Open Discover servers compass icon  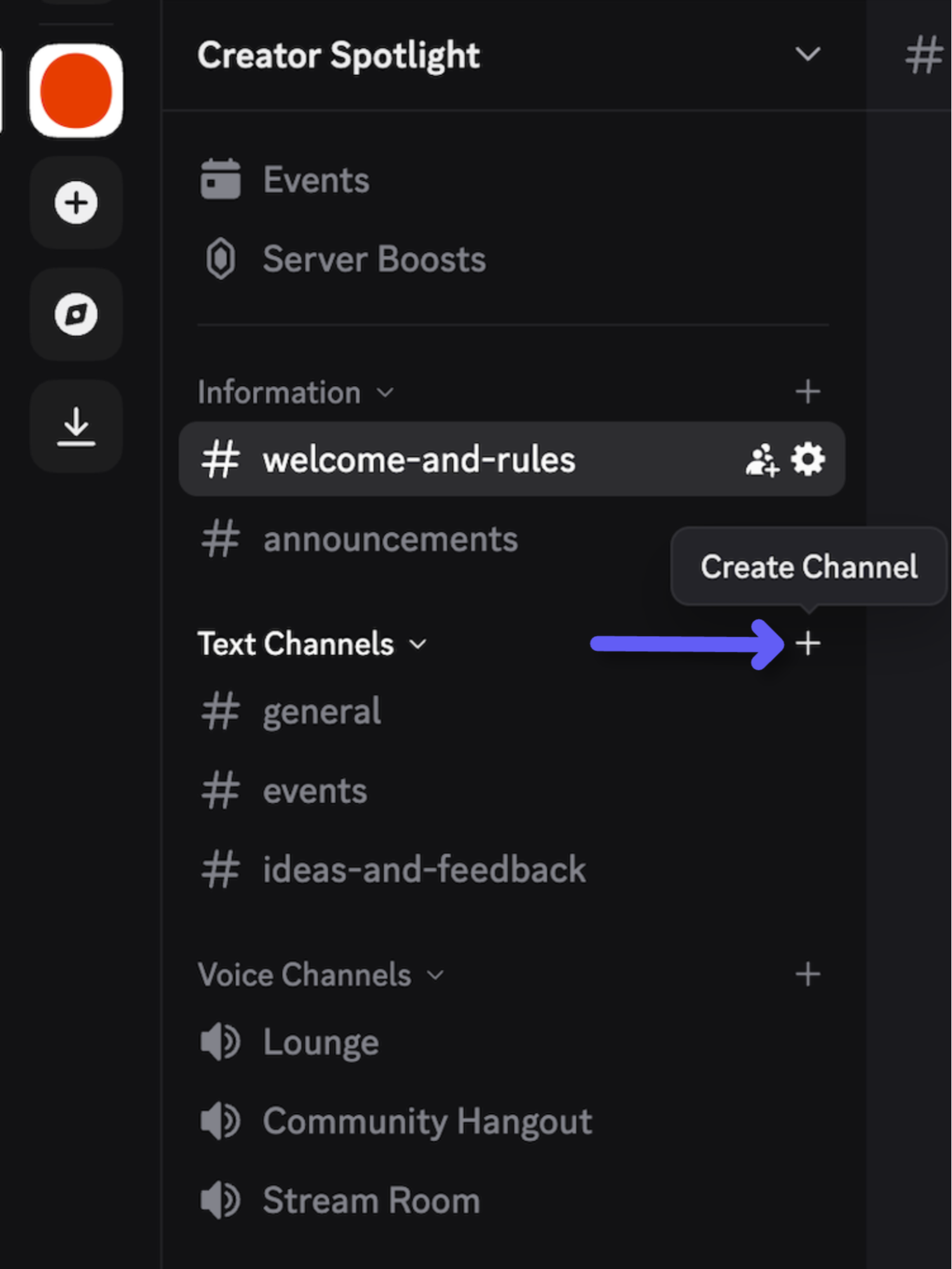click(x=76, y=314)
